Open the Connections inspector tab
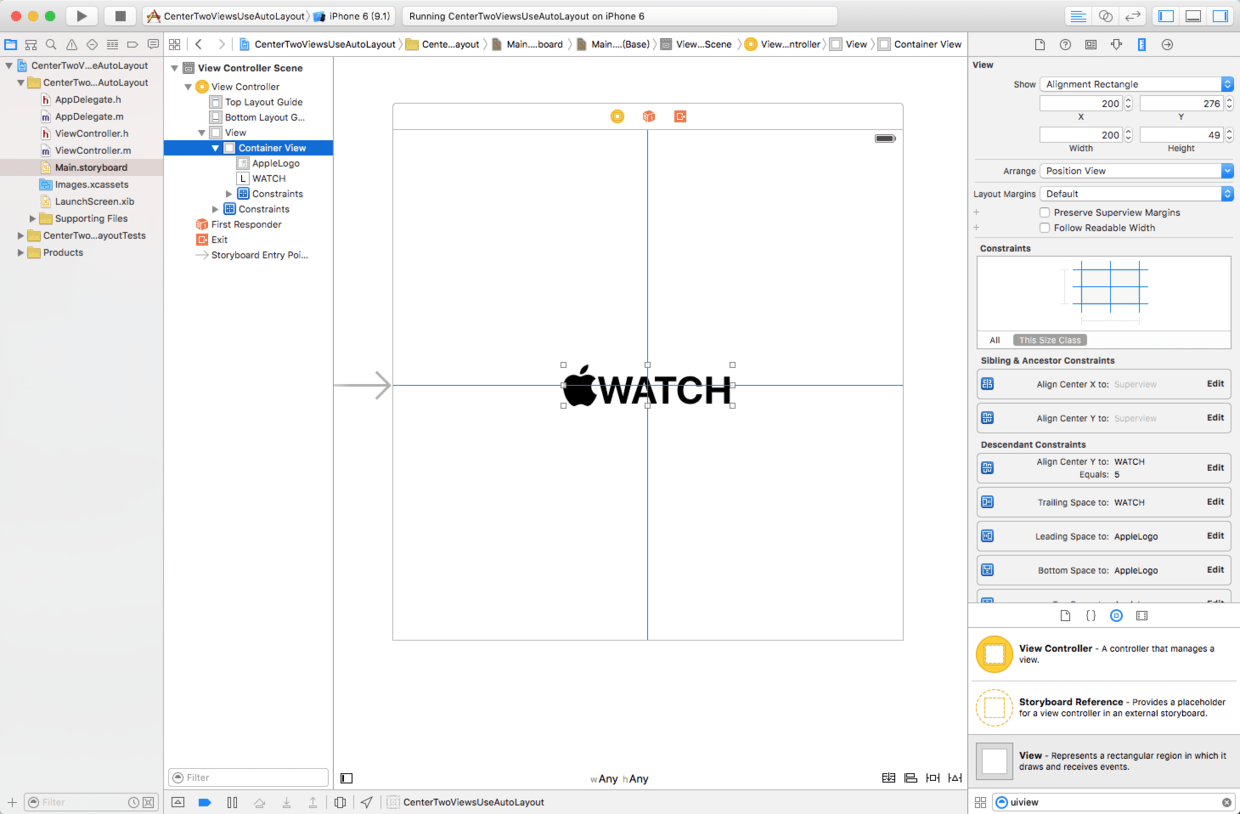 (x=1167, y=45)
